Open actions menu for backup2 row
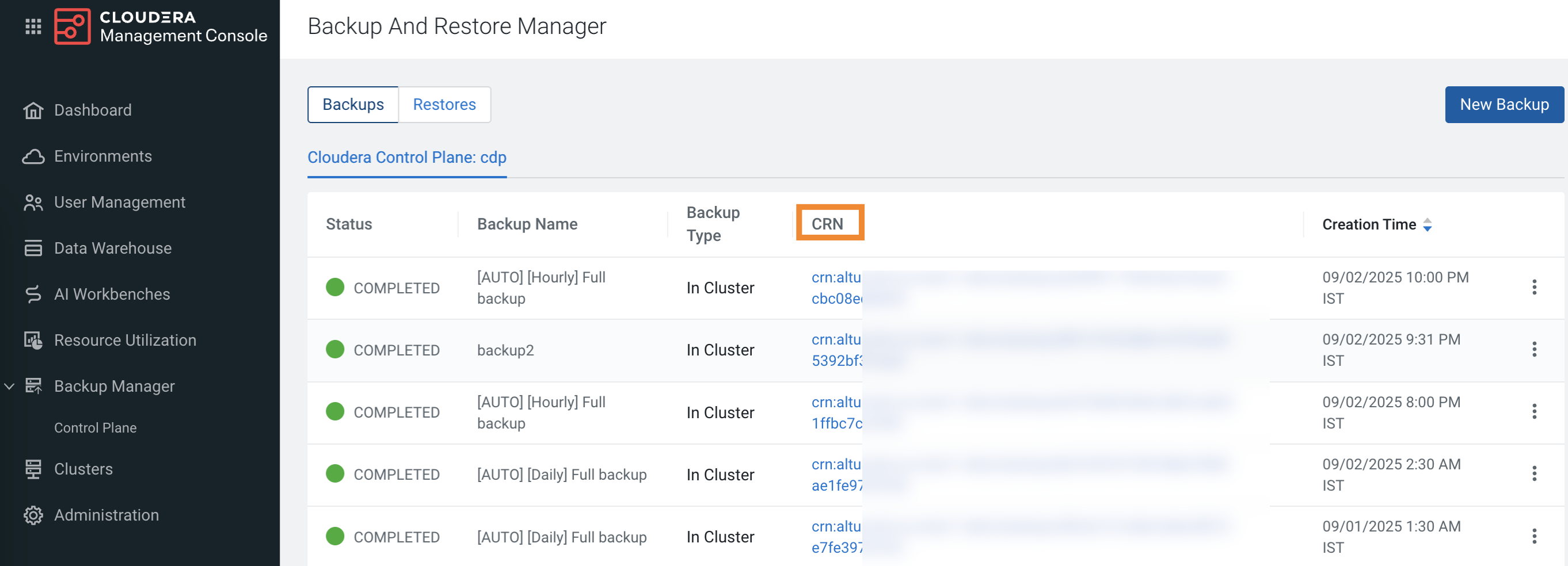This screenshot has width=1568, height=566. pos(1534,350)
